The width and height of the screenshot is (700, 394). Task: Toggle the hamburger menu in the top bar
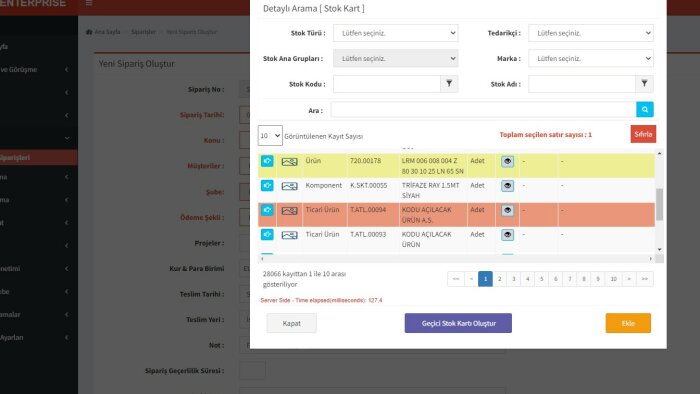[89, 3]
